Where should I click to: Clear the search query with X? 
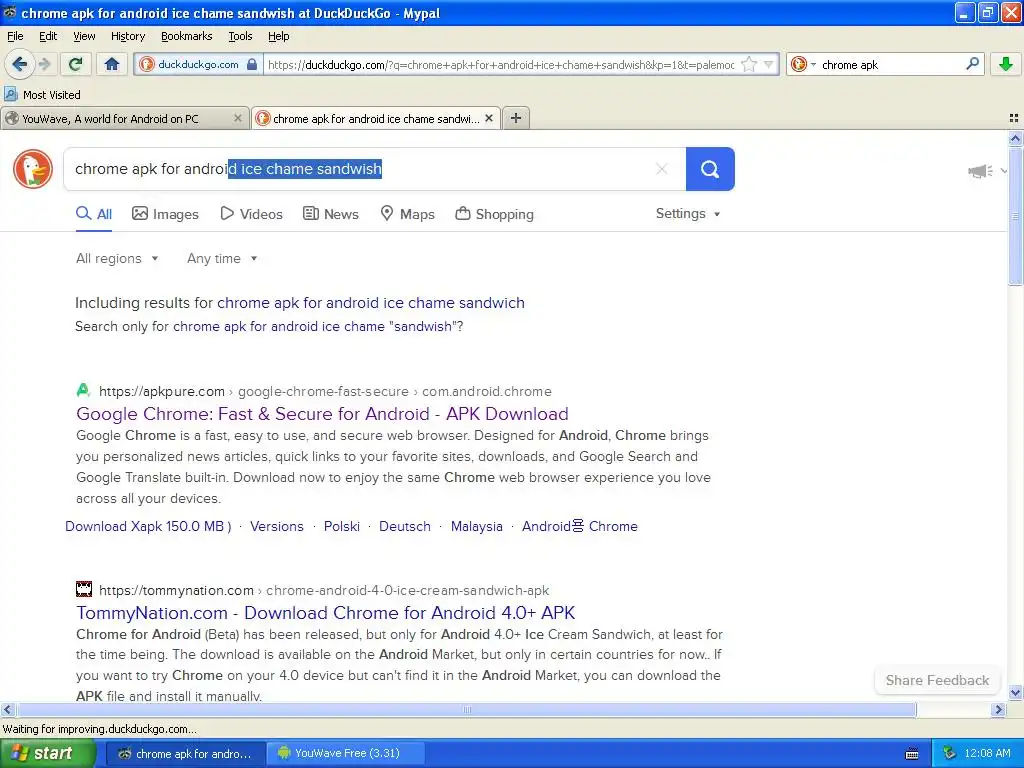click(x=662, y=168)
